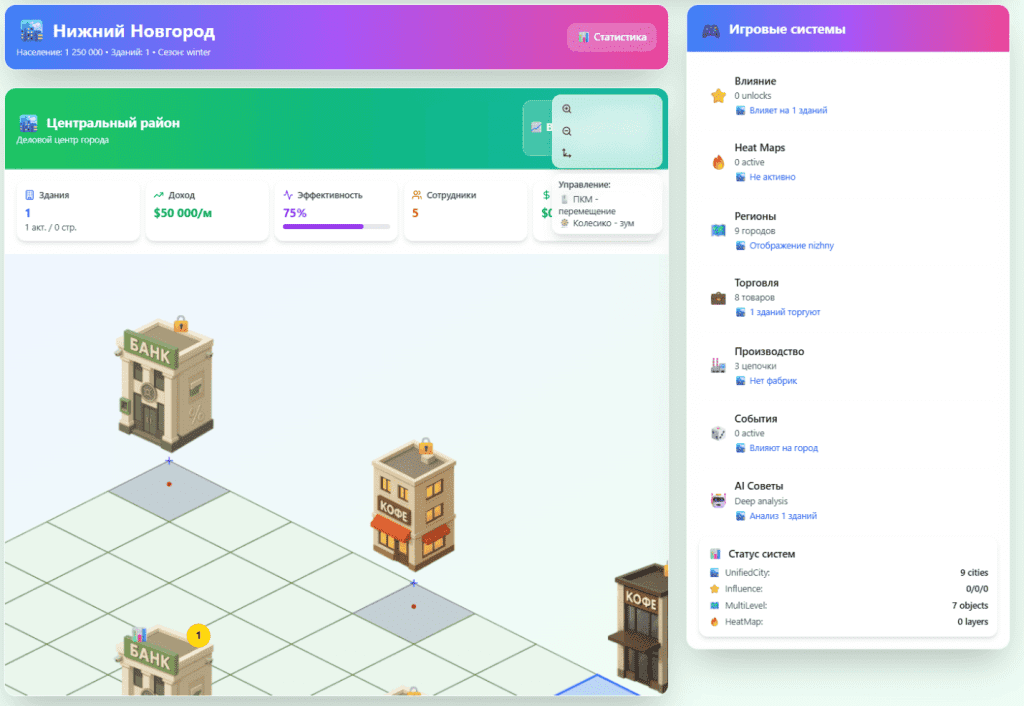
Task: Click the 'Не активно' heat map link
Action: click(x=772, y=177)
